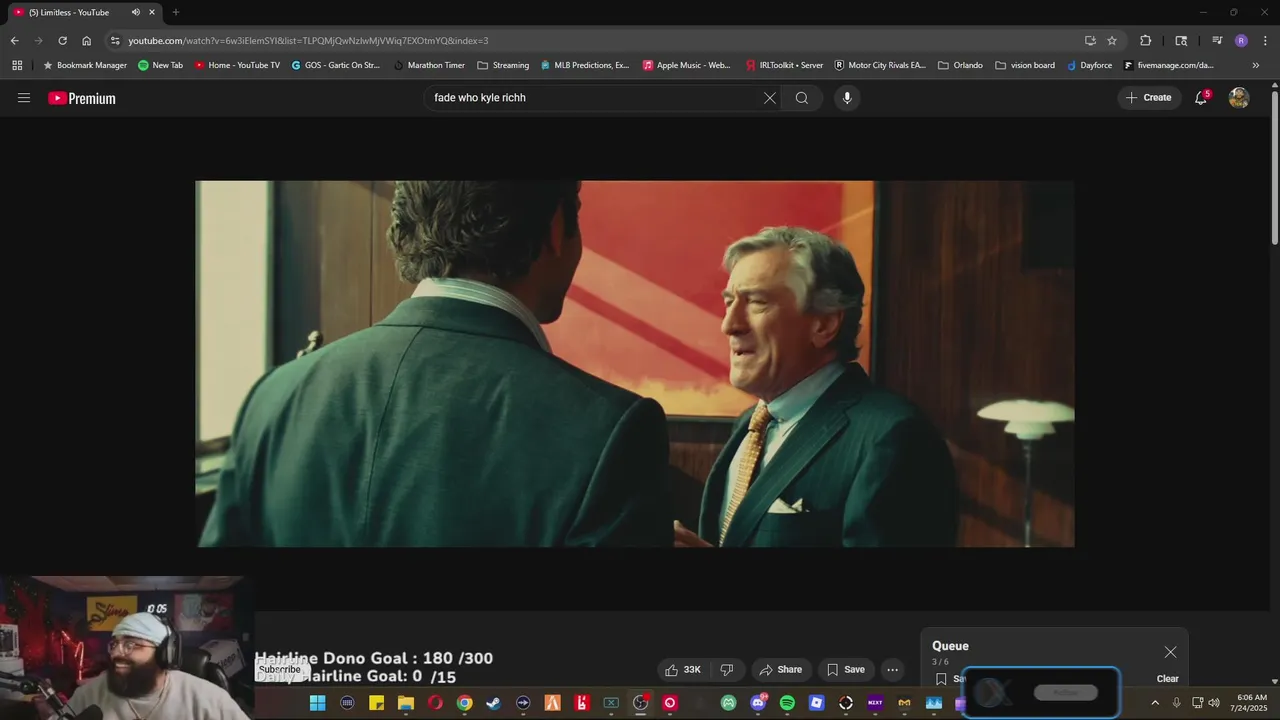Like the video with 33K likes
Screen dimensions: 1280x720
683,670
